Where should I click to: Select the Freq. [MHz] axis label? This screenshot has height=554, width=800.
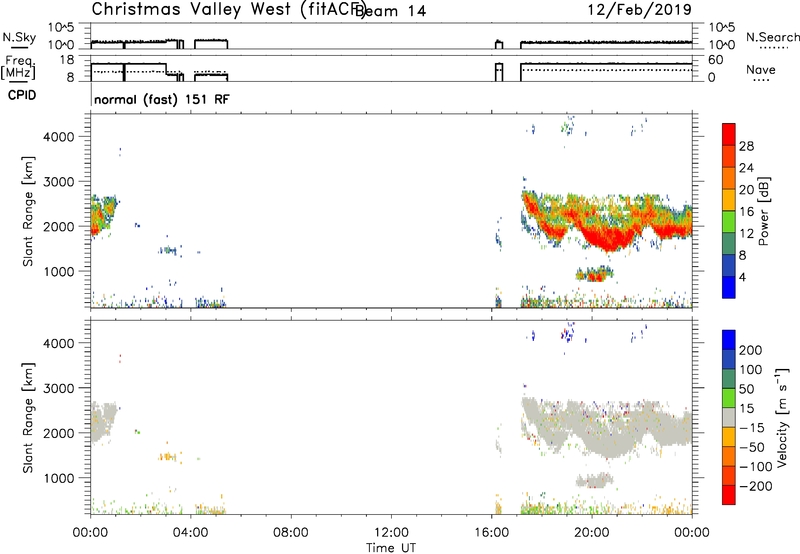[18, 68]
